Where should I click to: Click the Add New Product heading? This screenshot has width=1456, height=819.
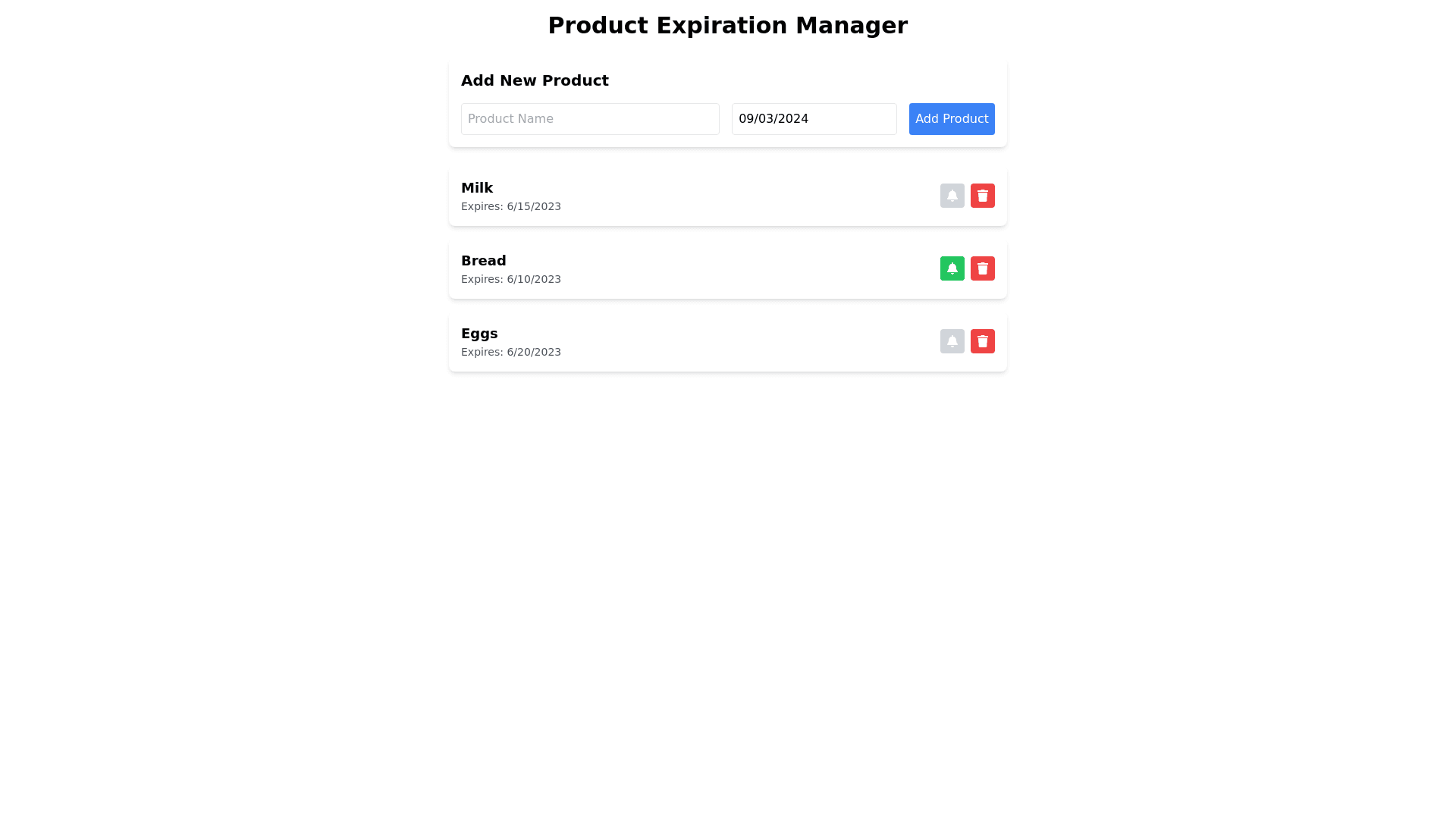pyautogui.click(x=535, y=80)
